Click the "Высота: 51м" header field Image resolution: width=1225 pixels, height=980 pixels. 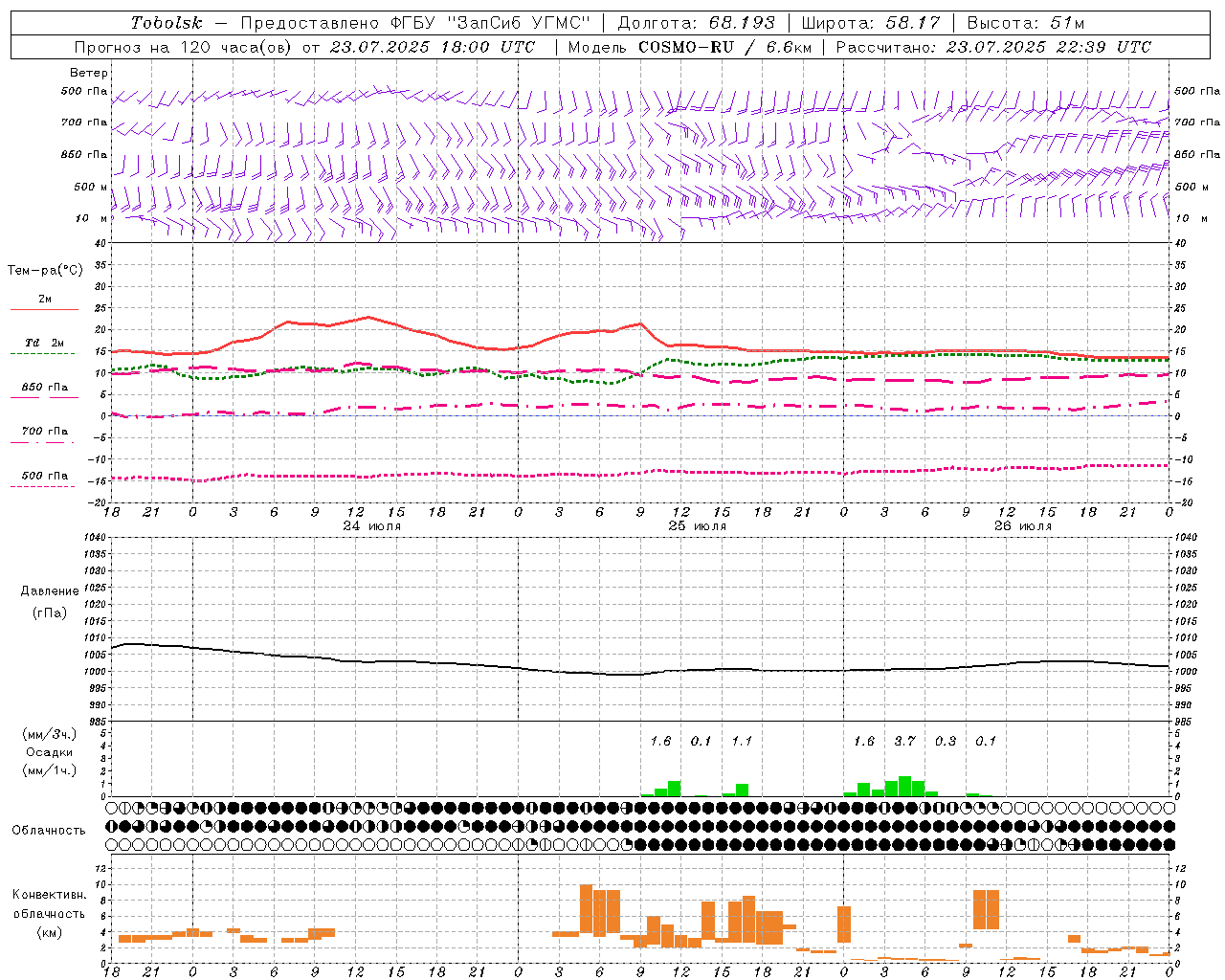pos(1026,23)
